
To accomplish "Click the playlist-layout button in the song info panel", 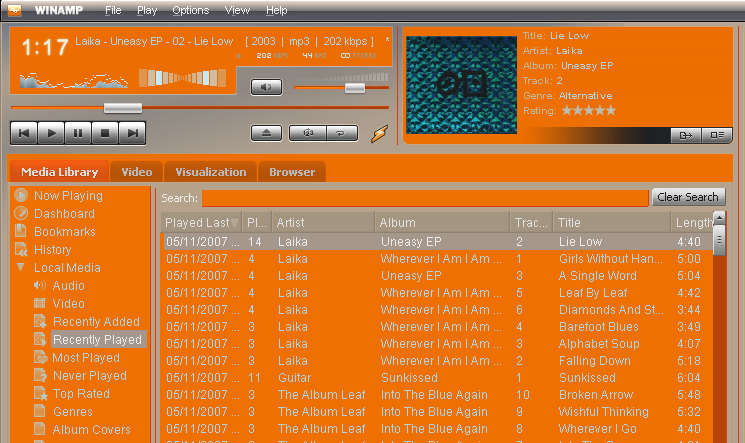I will [716, 135].
